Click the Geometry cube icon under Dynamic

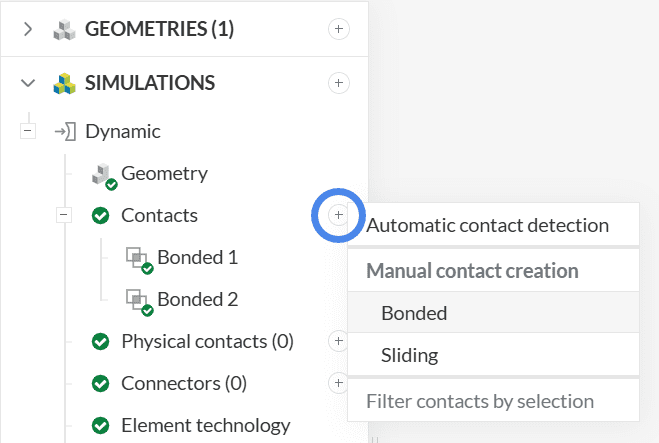[x=102, y=174]
